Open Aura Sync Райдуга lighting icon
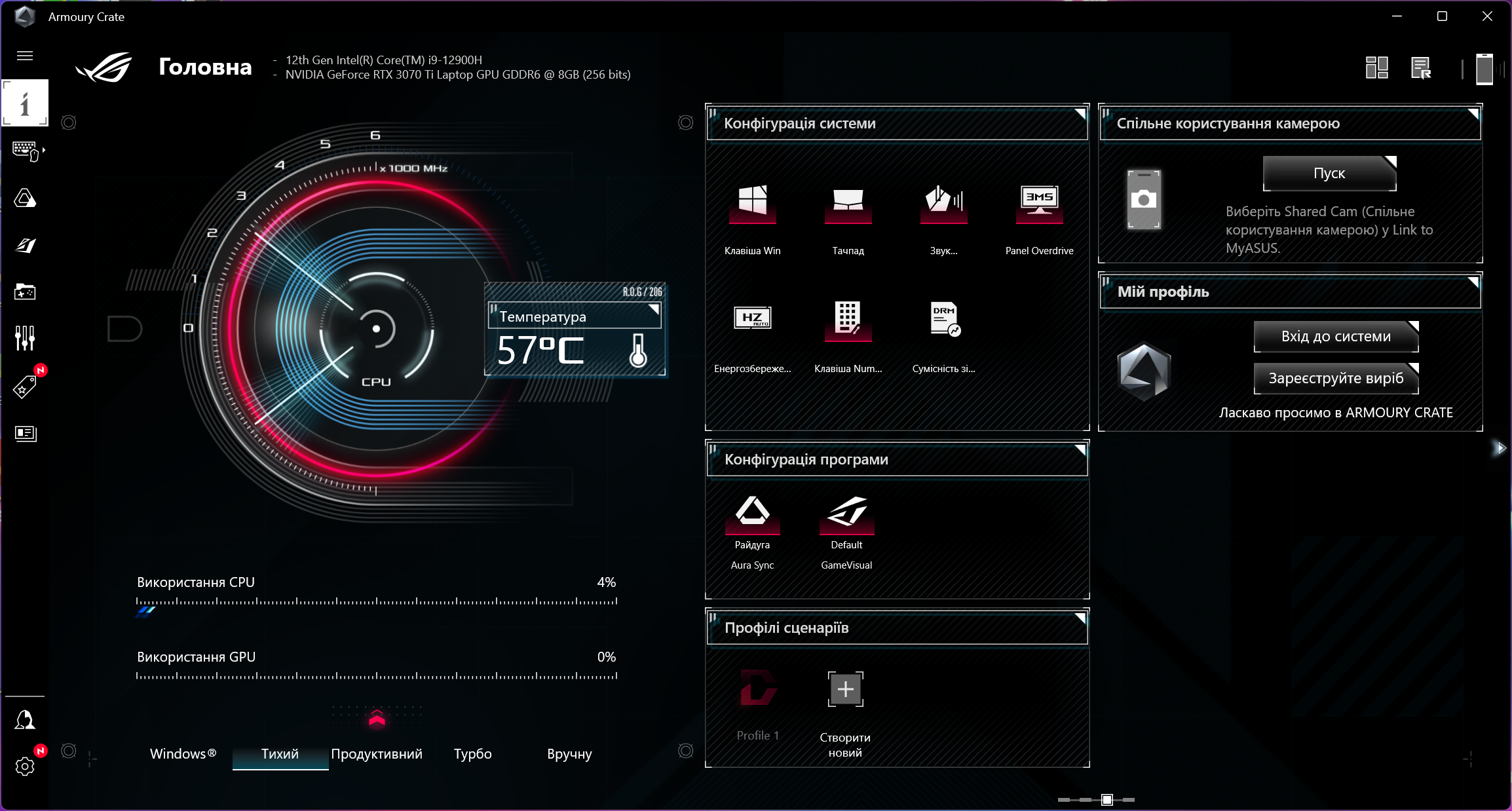This screenshot has height=811, width=1512. (752, 512)
